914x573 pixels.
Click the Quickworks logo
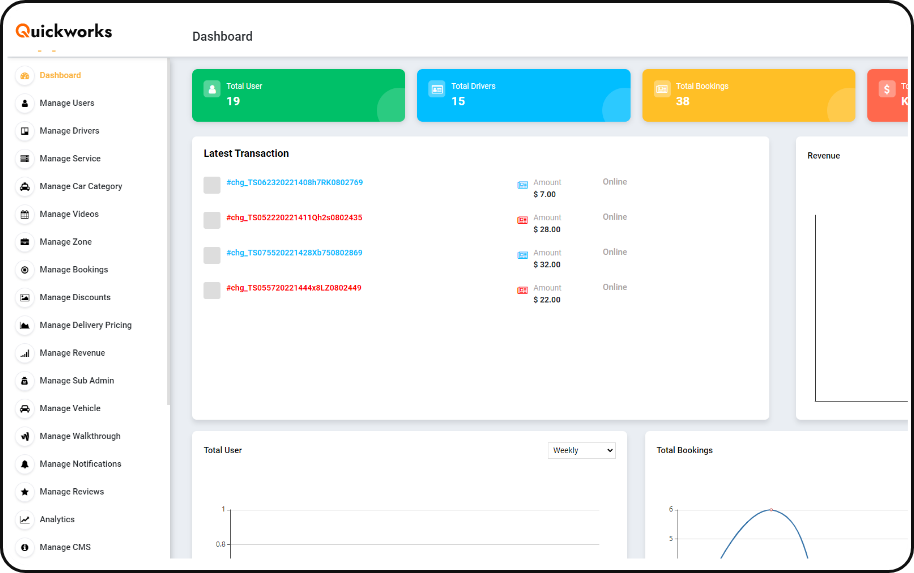(x=64, y=31)
